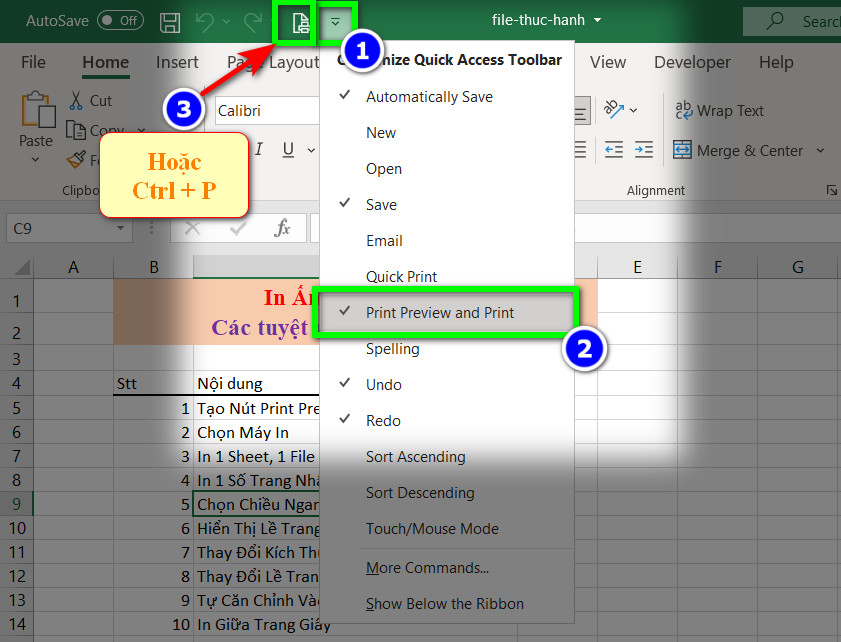The image size is (841, 642).
Task: Click Show Below the Ribbon option
Action: 445,603
